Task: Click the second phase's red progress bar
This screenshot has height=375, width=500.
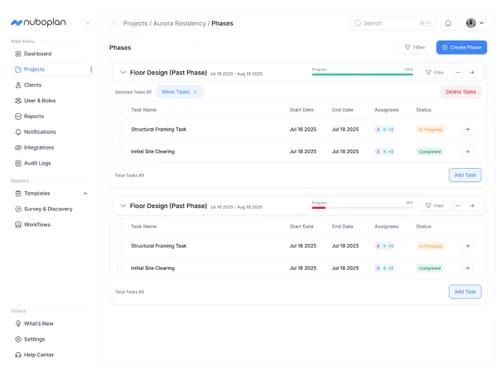Action: (319, 208)
